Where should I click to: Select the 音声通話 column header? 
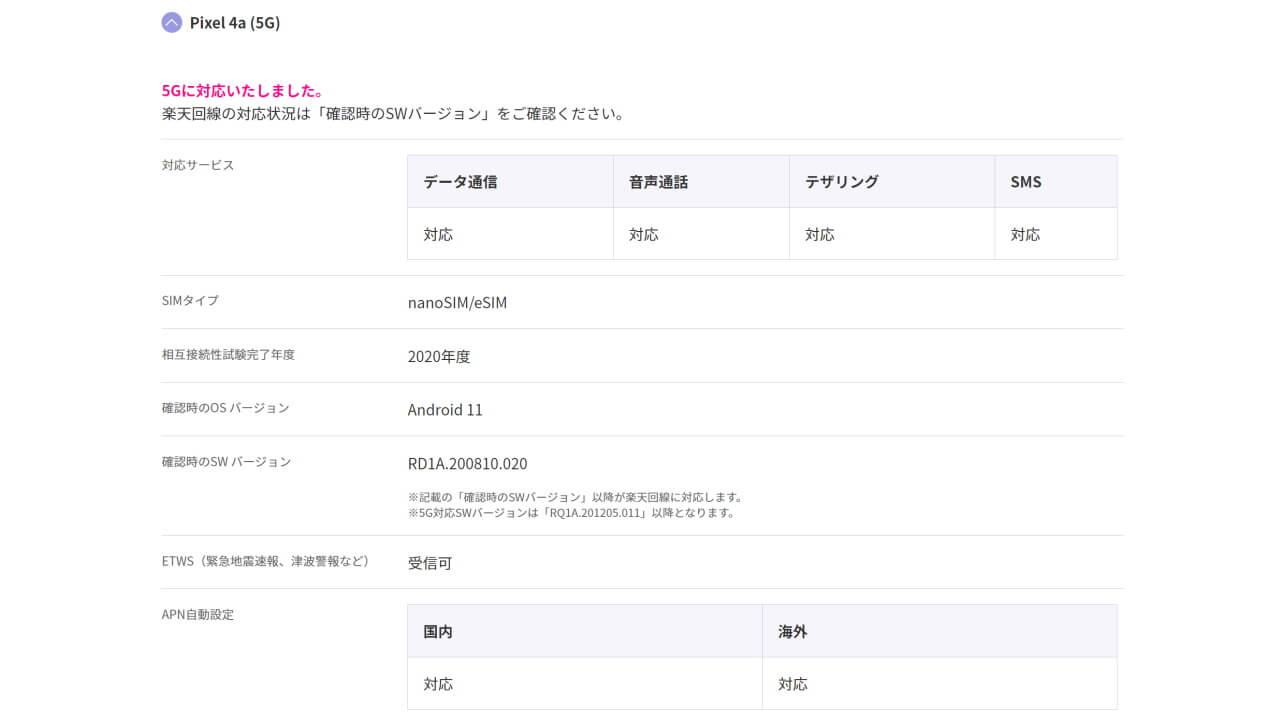click(x=658, y=182)
